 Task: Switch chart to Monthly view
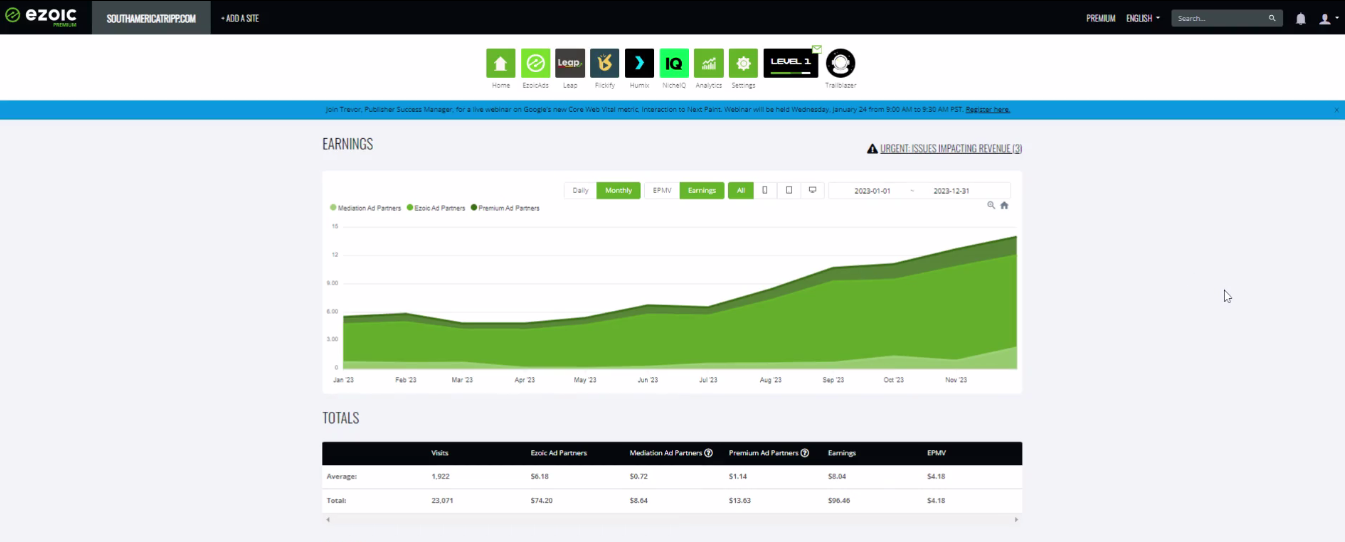[x=618, y=190]
